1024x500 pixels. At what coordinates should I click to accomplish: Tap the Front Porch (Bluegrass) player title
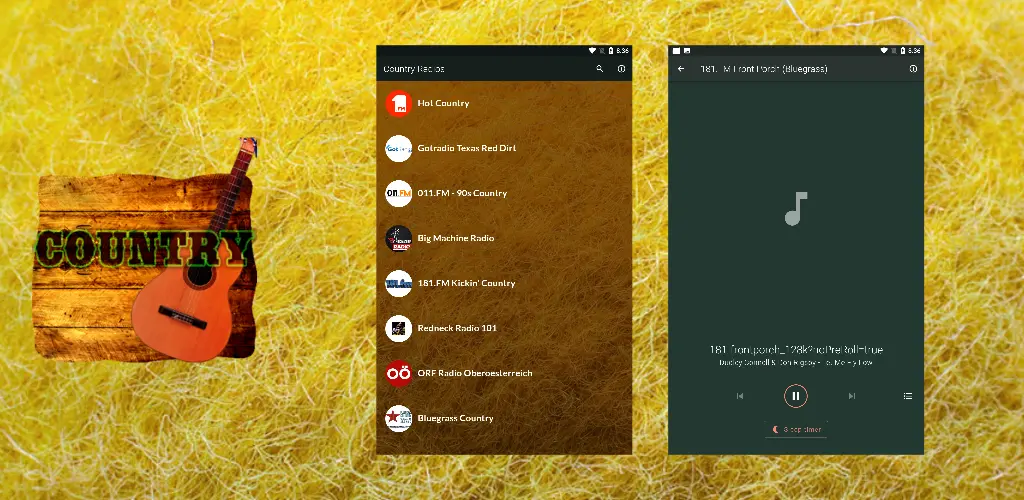point(763,69)
